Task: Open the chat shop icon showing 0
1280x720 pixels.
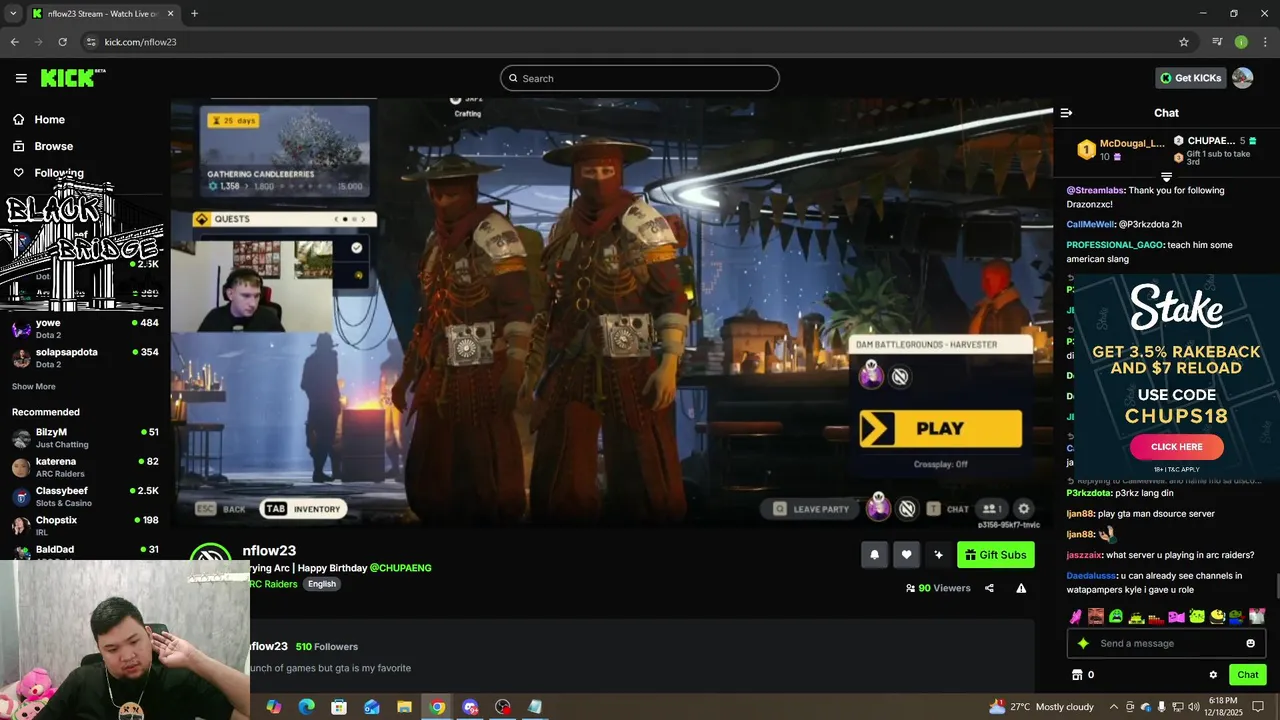Action: pos(1083,675)
